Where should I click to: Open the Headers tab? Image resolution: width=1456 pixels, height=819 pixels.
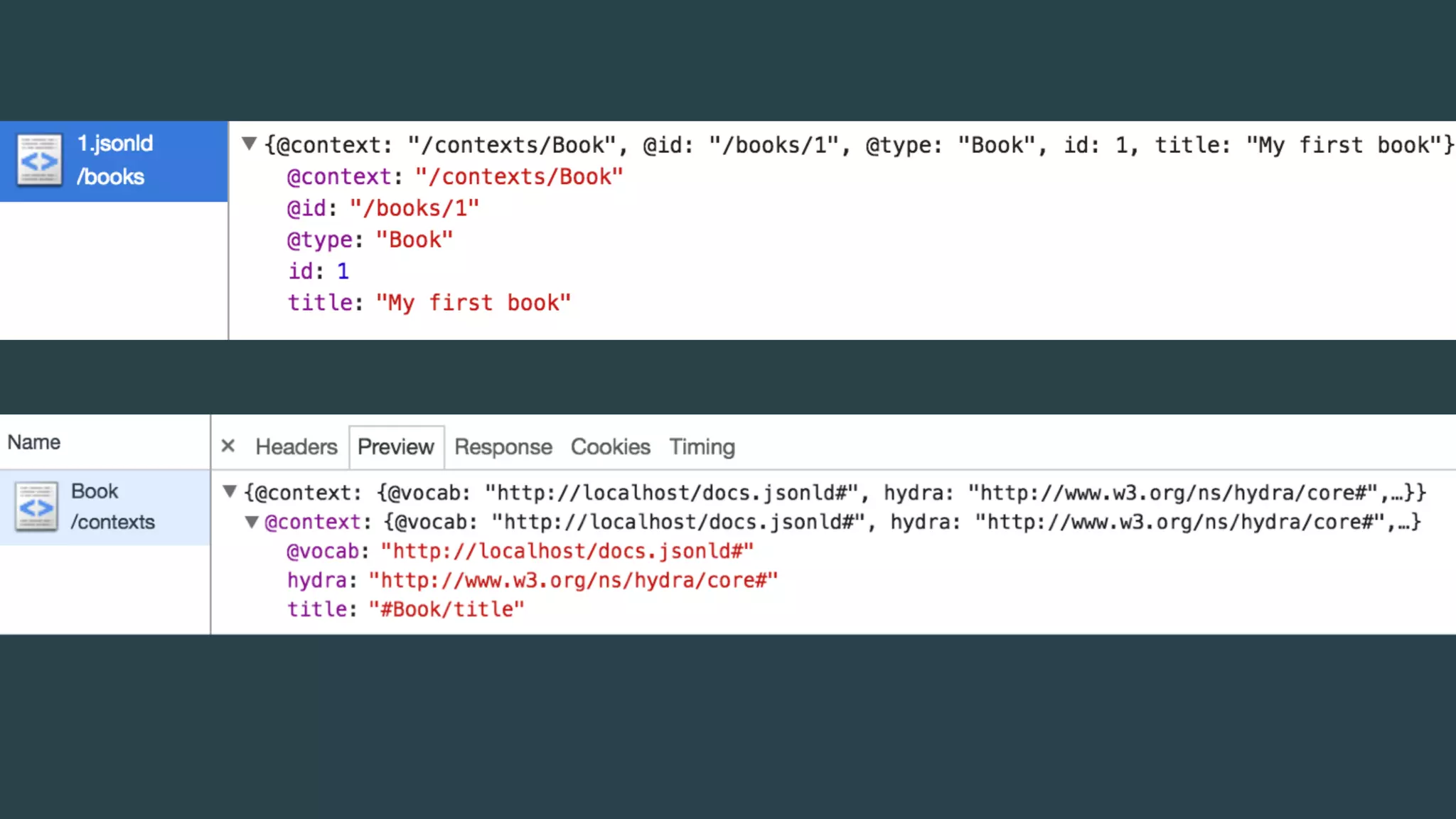pos(296,446)
